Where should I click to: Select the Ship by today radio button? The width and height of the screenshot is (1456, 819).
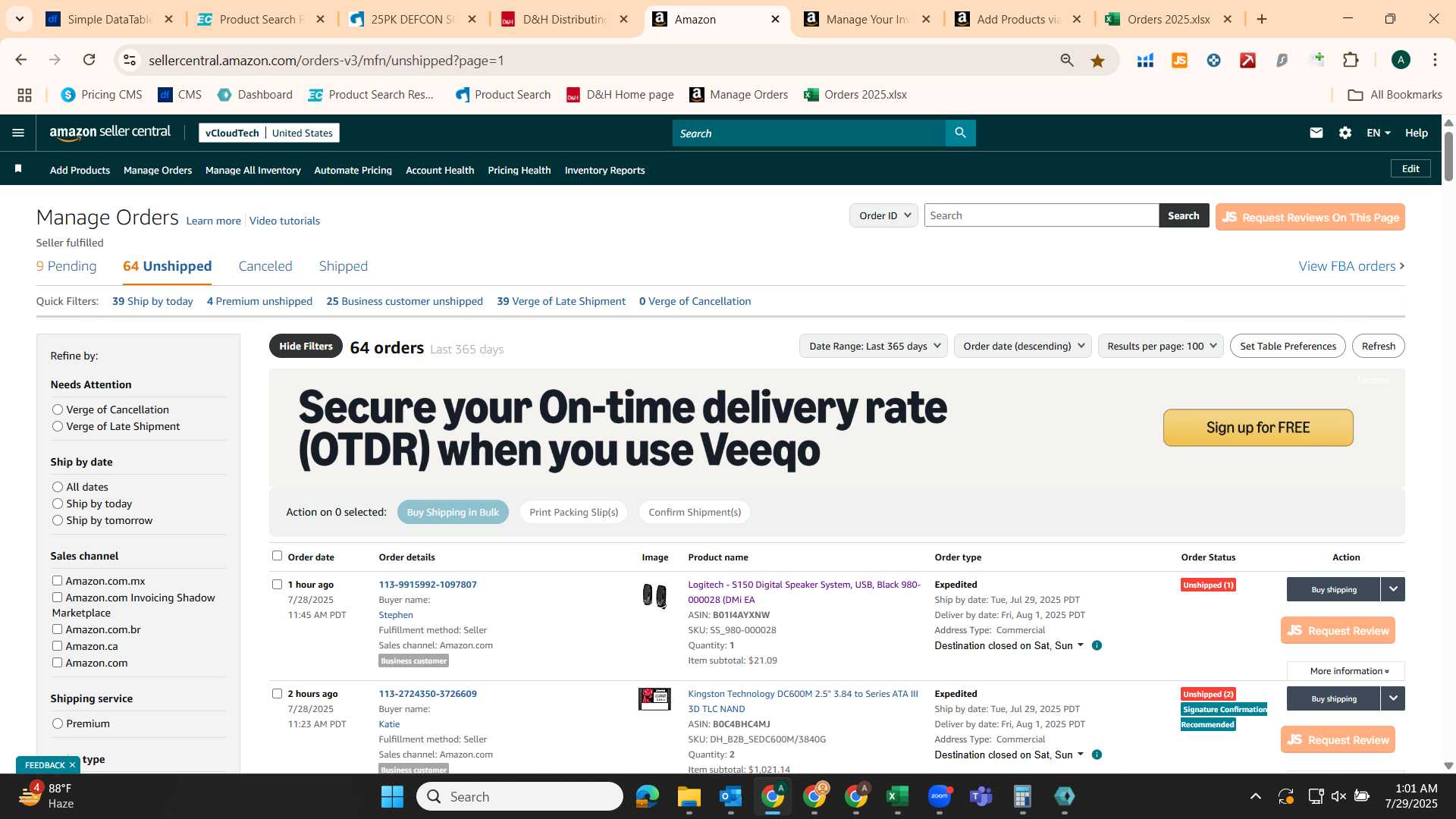pyautogui.click(x=58, y=504)
